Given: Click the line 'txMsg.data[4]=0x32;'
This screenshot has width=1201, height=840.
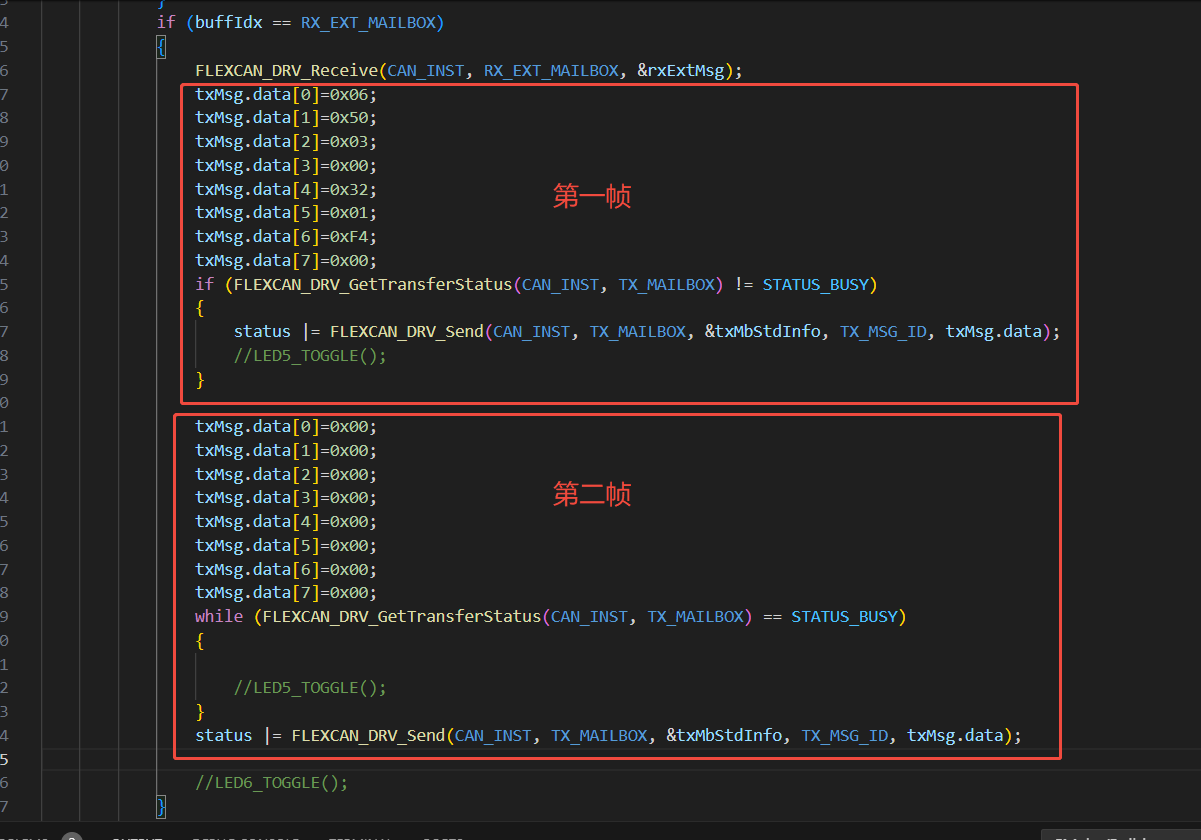Looking at the screenshot, I should pyautogui.click(x=286, y=189).
